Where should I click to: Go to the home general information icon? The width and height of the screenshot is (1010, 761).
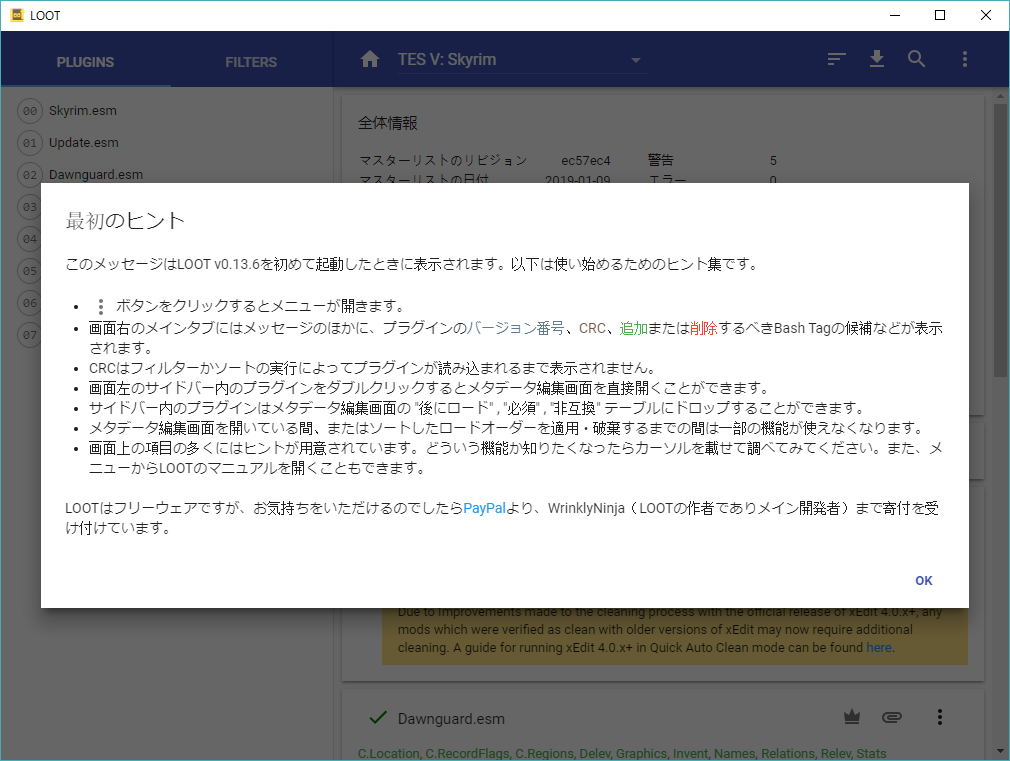tap(370, 59)
